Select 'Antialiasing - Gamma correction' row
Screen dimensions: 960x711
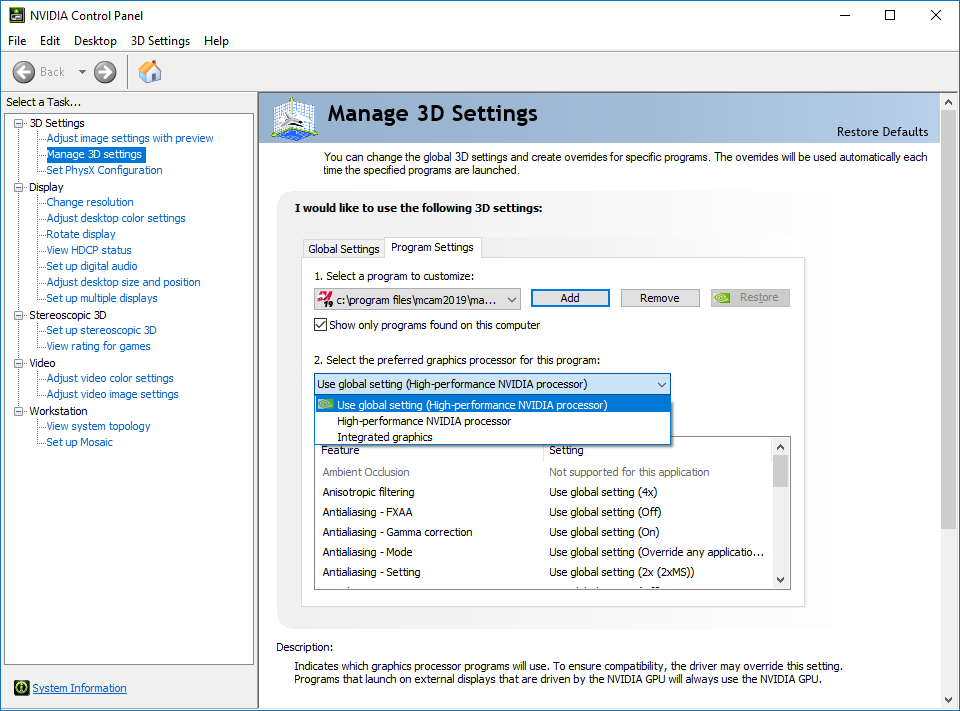(543, 532)
